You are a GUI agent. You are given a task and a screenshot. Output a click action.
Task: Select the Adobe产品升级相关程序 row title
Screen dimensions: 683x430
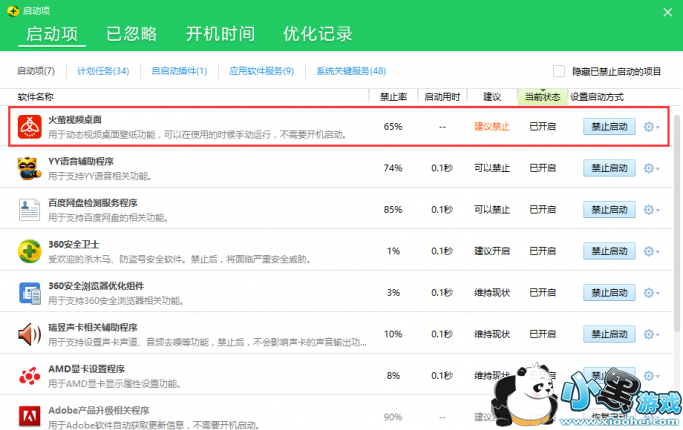pyautogui.click(x=99, y=410)
